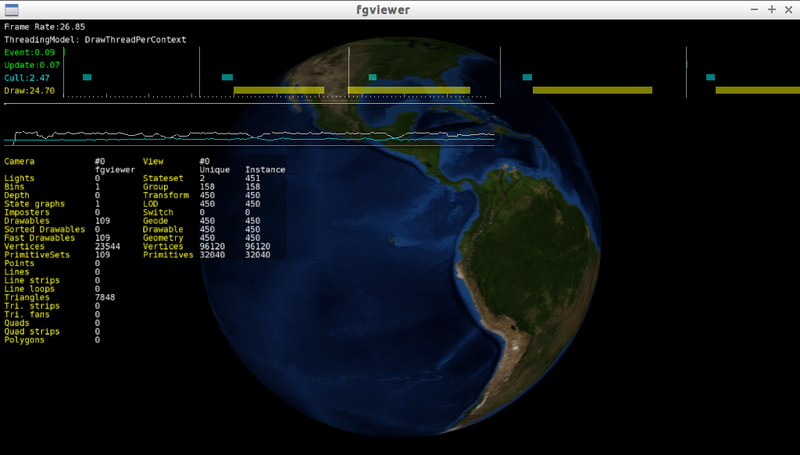800x455 pixels.
Task: Click the yellow Draw:24.70 label
Action: click(x=30, y=91)
